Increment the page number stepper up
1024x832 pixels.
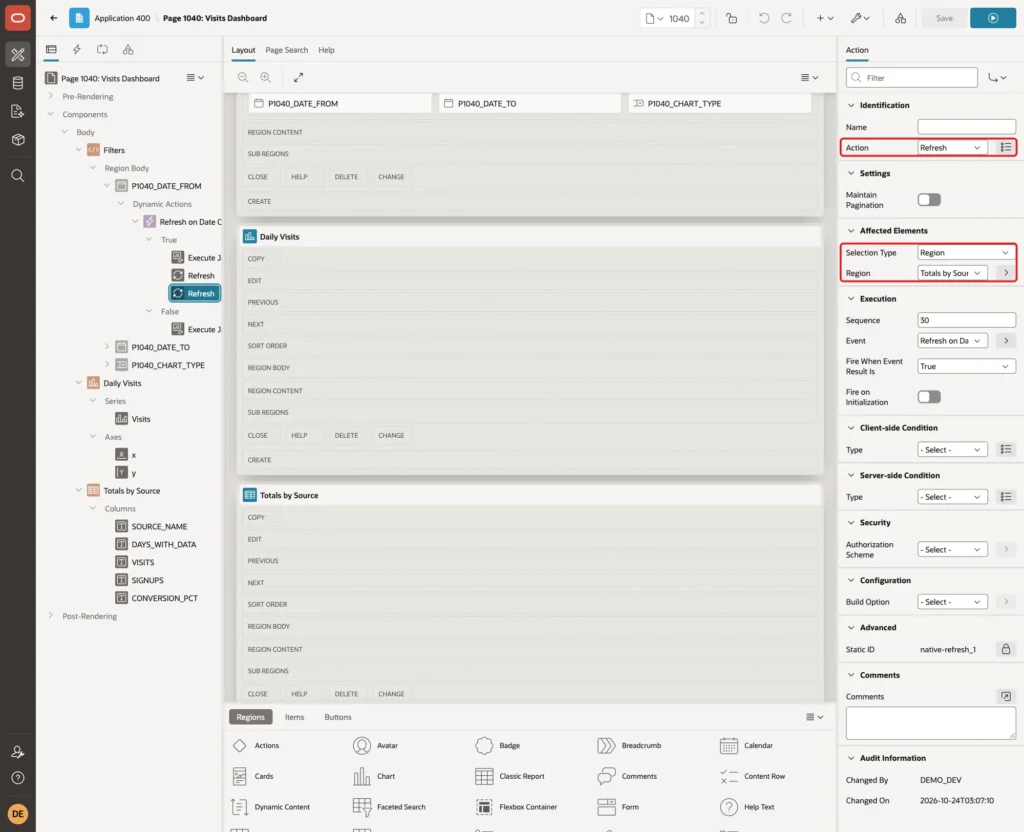(702, 13)
